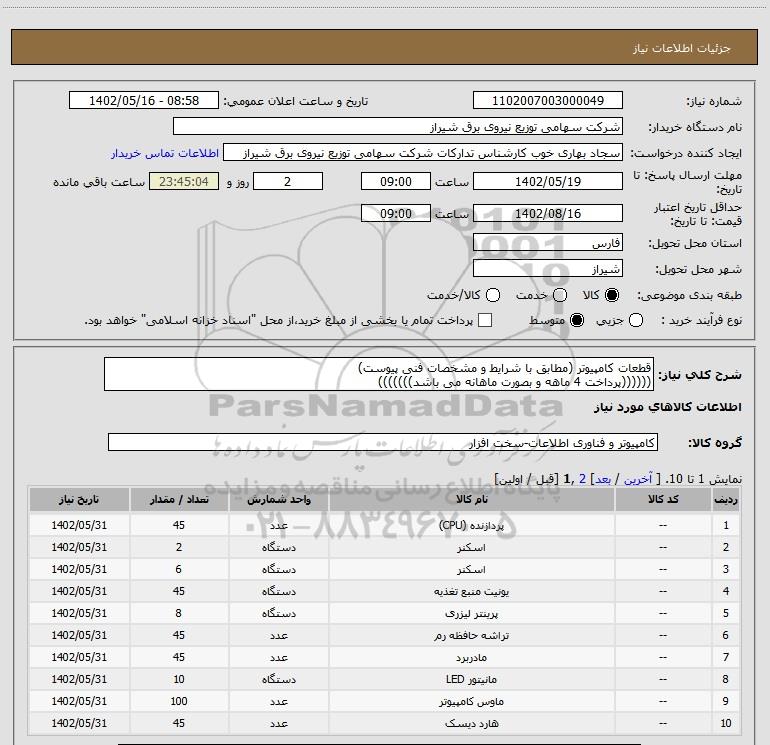Viewport: 770px width, 745px height.
Task: Click the deadline date field 1402/05/19
Action: pos(548,181)
